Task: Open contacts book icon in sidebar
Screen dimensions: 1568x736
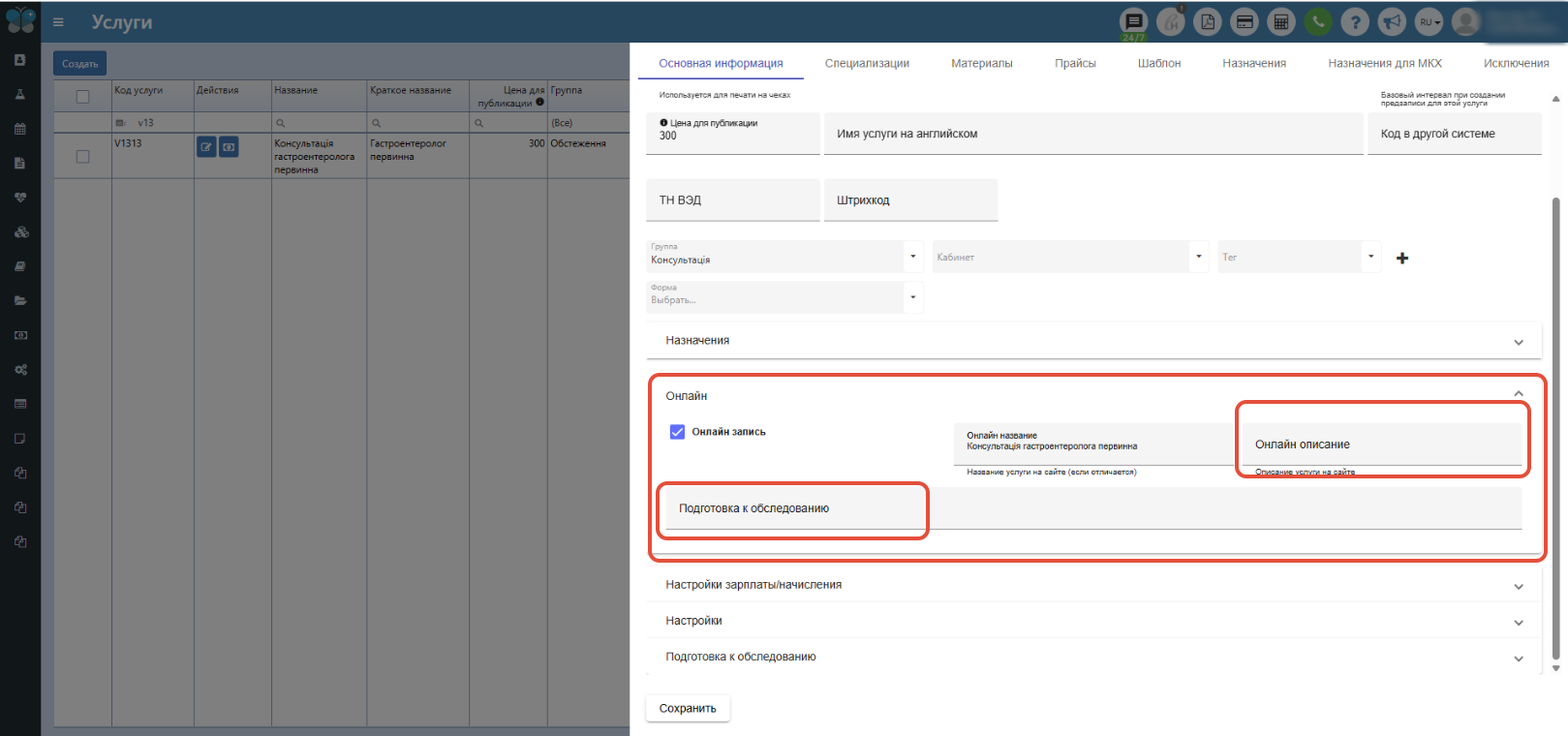Action: coord(20,60)
